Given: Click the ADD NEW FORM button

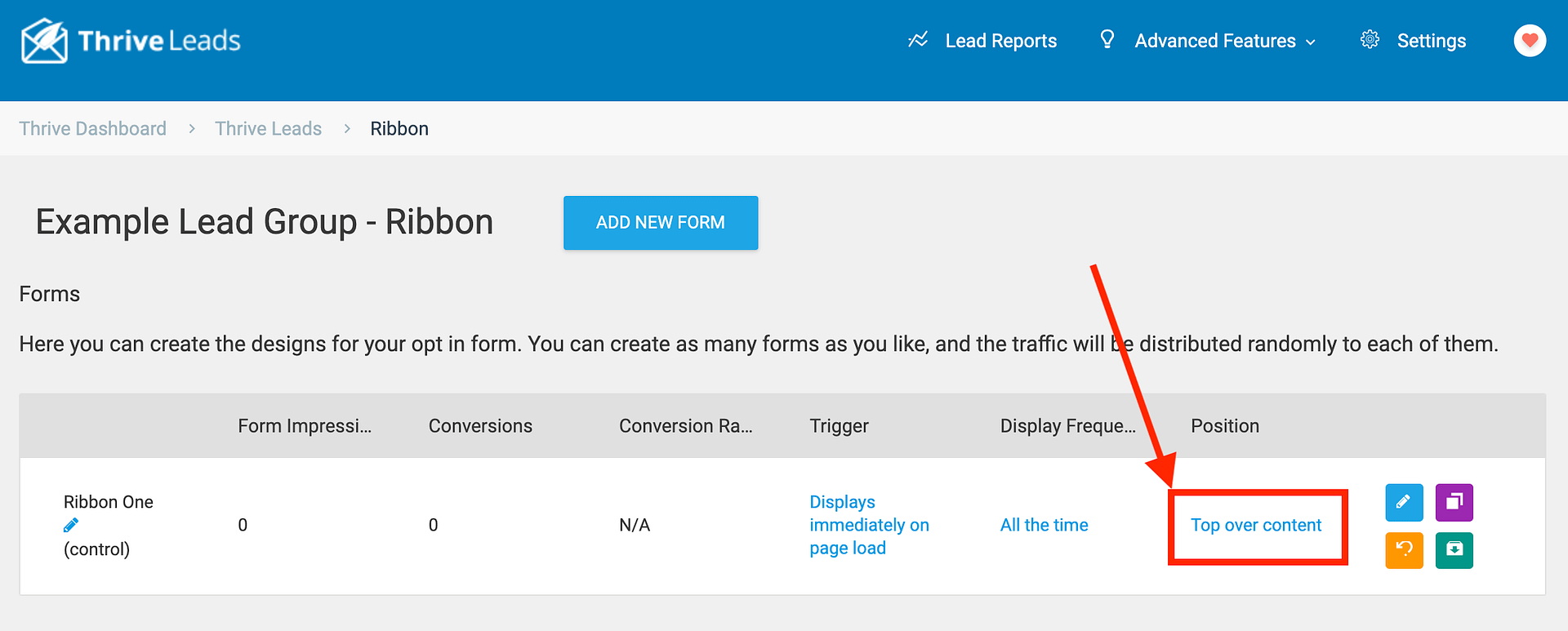Looking at the screenshot, I should pos(661,222).
